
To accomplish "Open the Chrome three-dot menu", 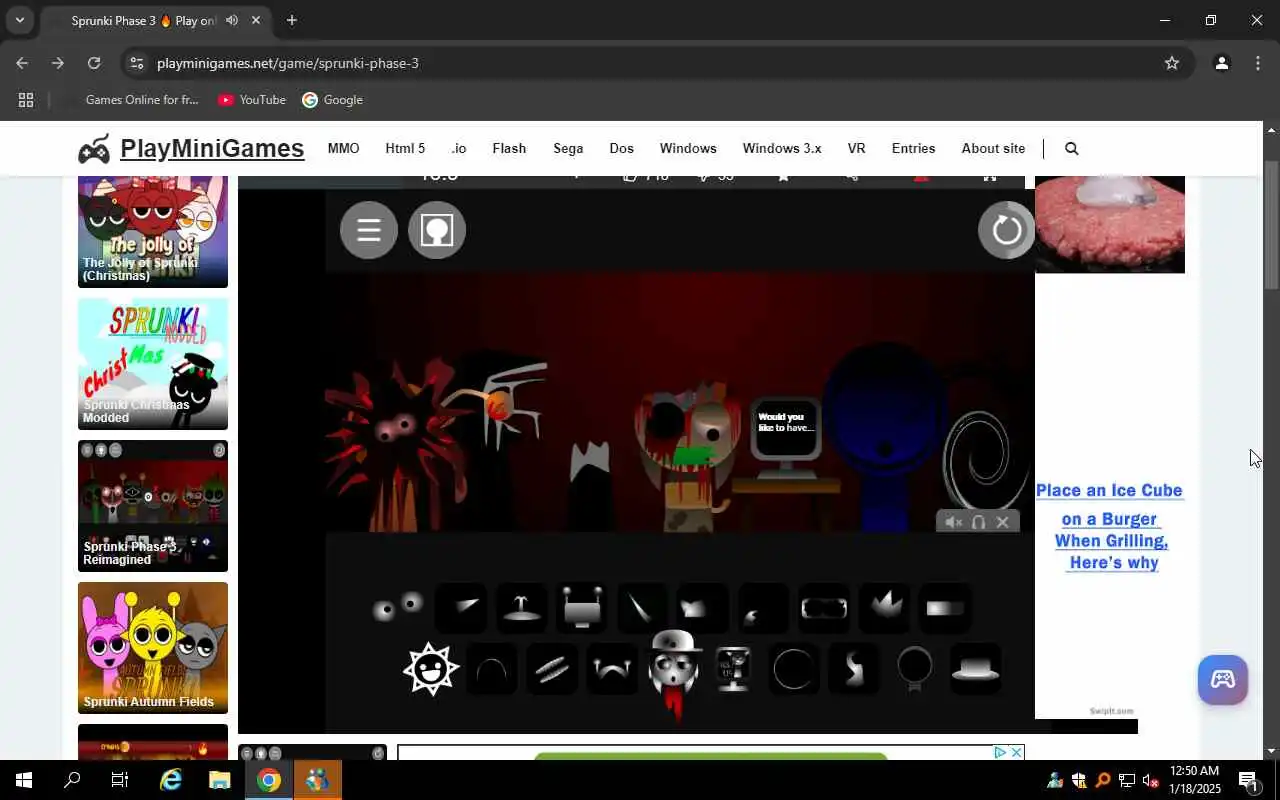I will coord(1258,63).
